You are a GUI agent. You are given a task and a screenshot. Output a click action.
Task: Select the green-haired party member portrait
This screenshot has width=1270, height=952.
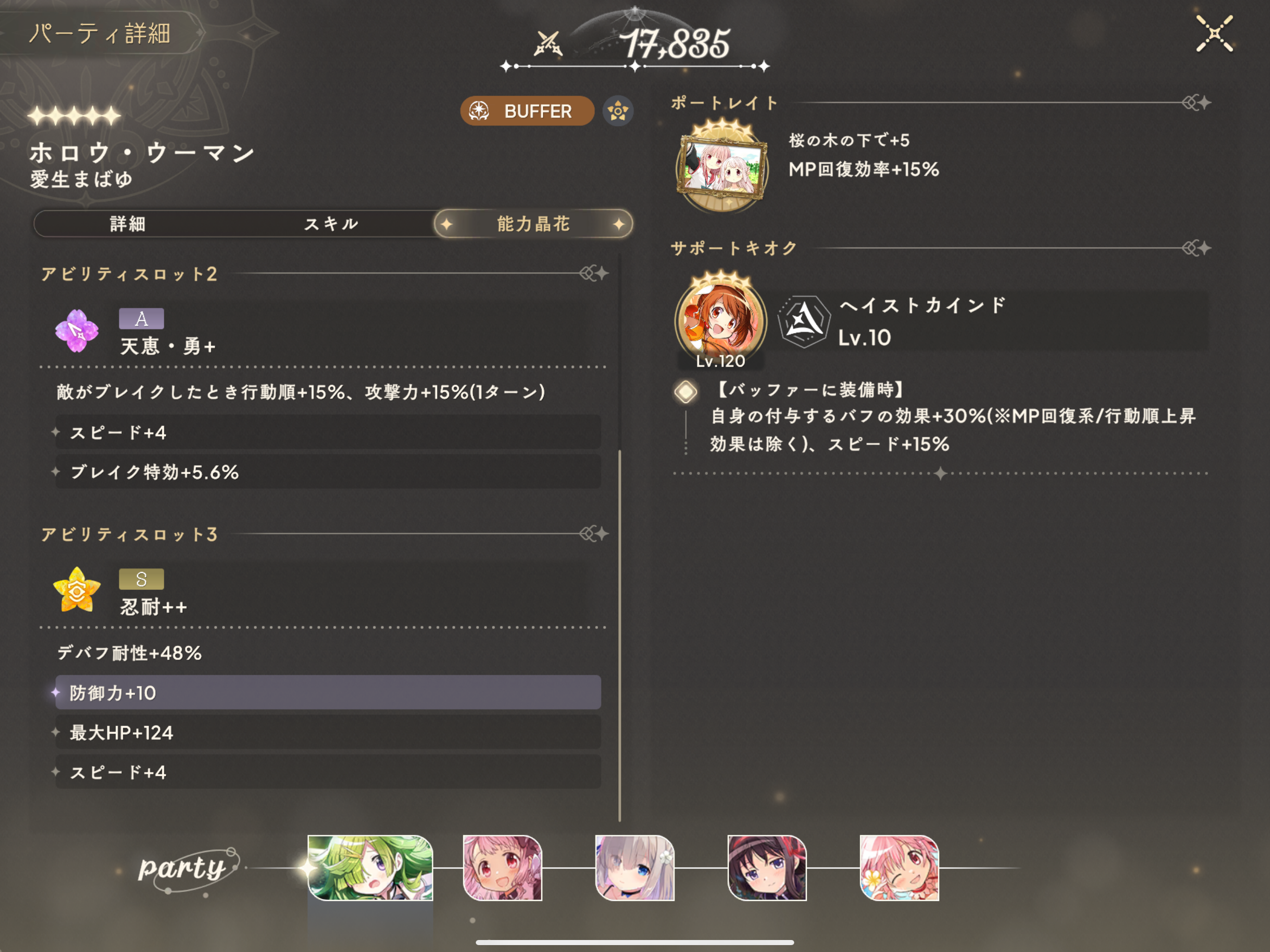(x=370, y=868)
